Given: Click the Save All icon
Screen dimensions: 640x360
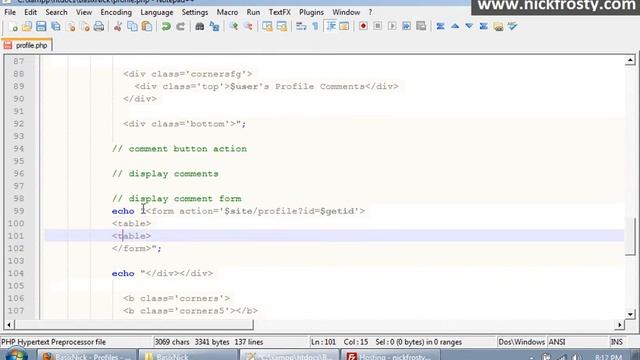Looking at the screenshot, I should (56, 27).
